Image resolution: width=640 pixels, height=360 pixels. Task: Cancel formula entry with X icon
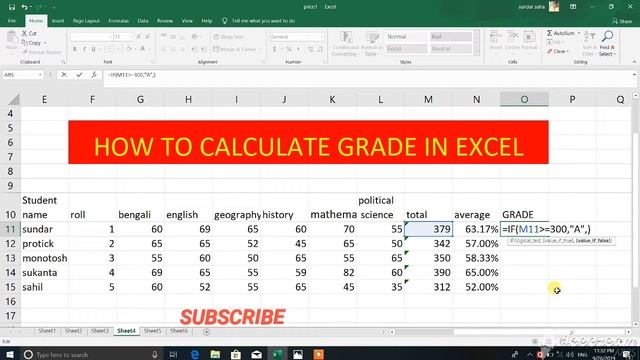pyautogui.click(x=64, y=75)
